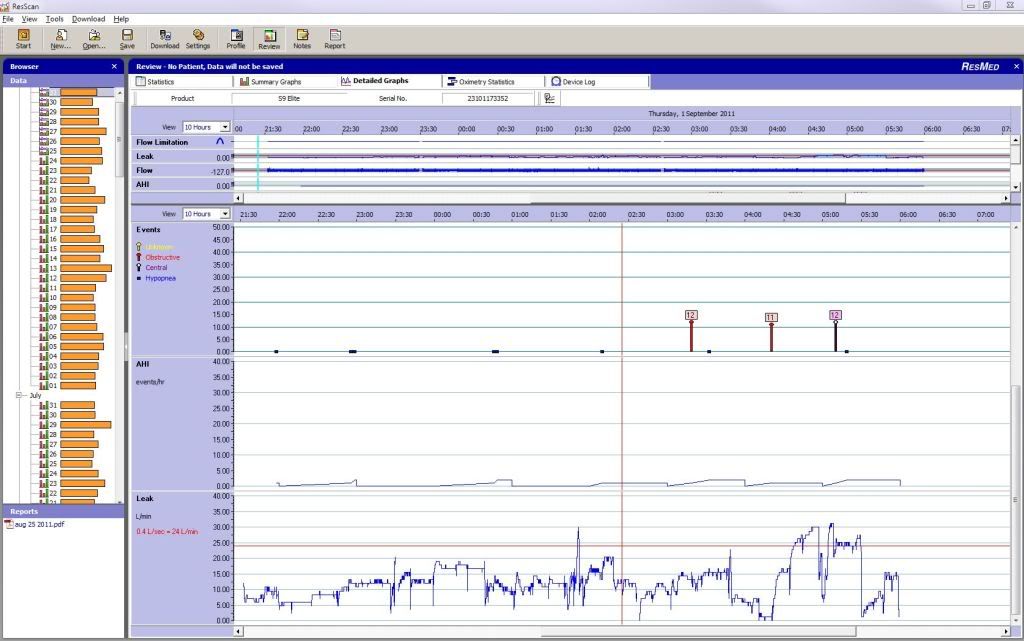The height and width of the screenshot is (641, 1024).
Task: Click the event marker labeled 11
Action: (771, 318)
